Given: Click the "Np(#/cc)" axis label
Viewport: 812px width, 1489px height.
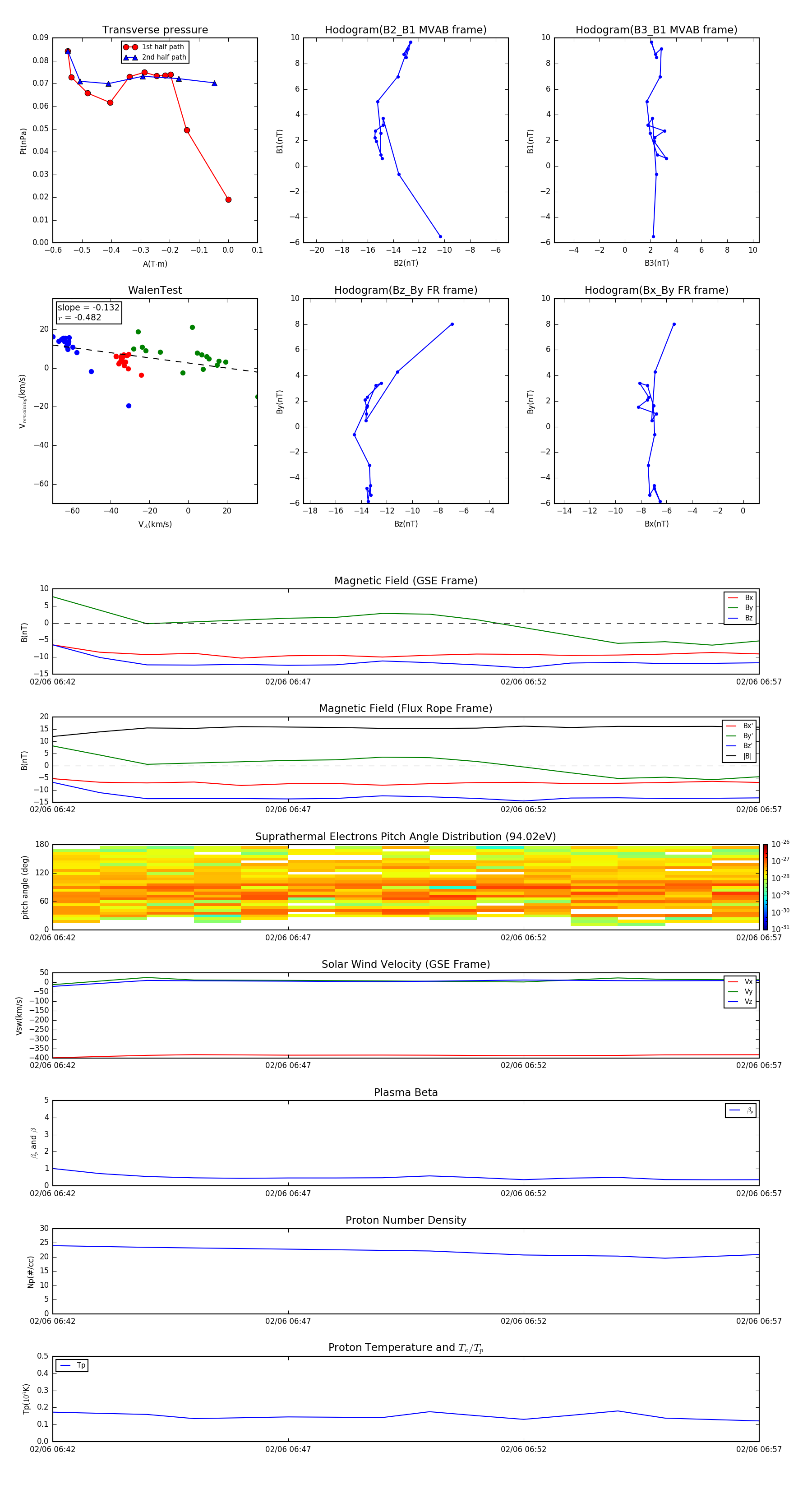Looking at the screenshot, I should point(31,1272).
